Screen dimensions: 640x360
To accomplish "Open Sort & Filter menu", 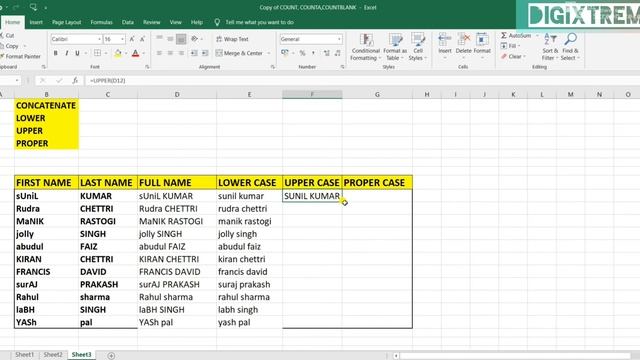I will click(550, 47).
